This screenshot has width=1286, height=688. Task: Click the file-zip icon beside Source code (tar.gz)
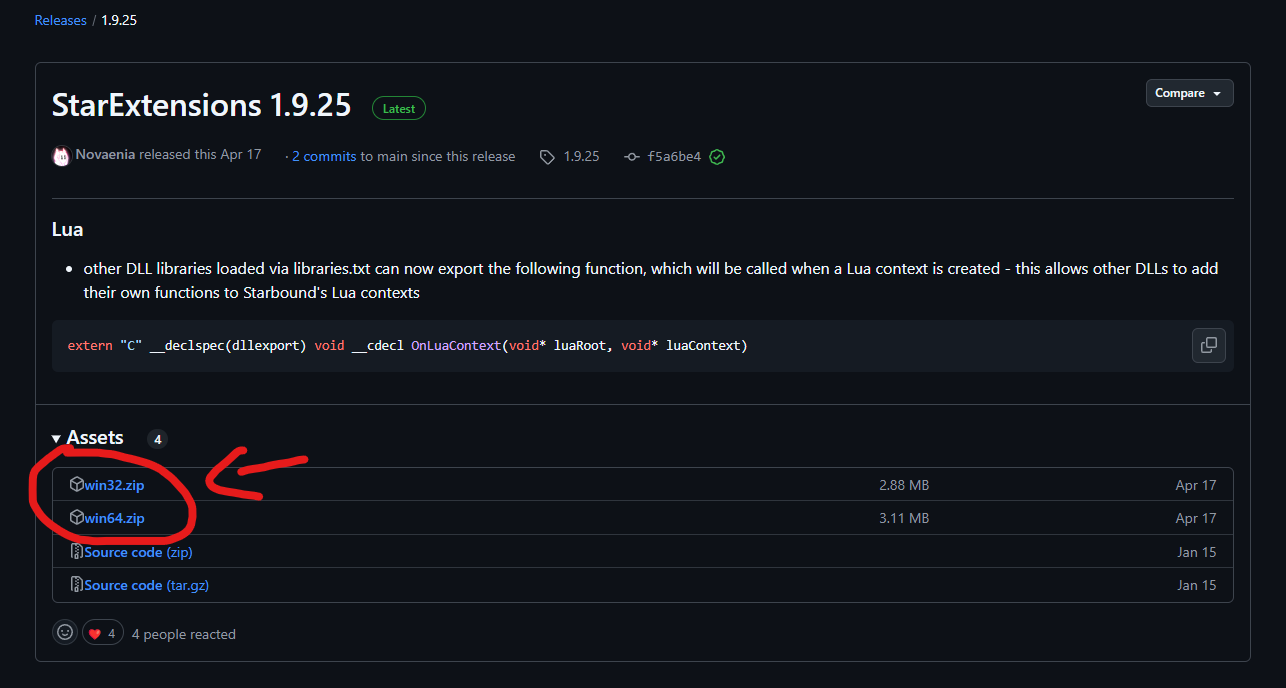(x=76, y=585)
